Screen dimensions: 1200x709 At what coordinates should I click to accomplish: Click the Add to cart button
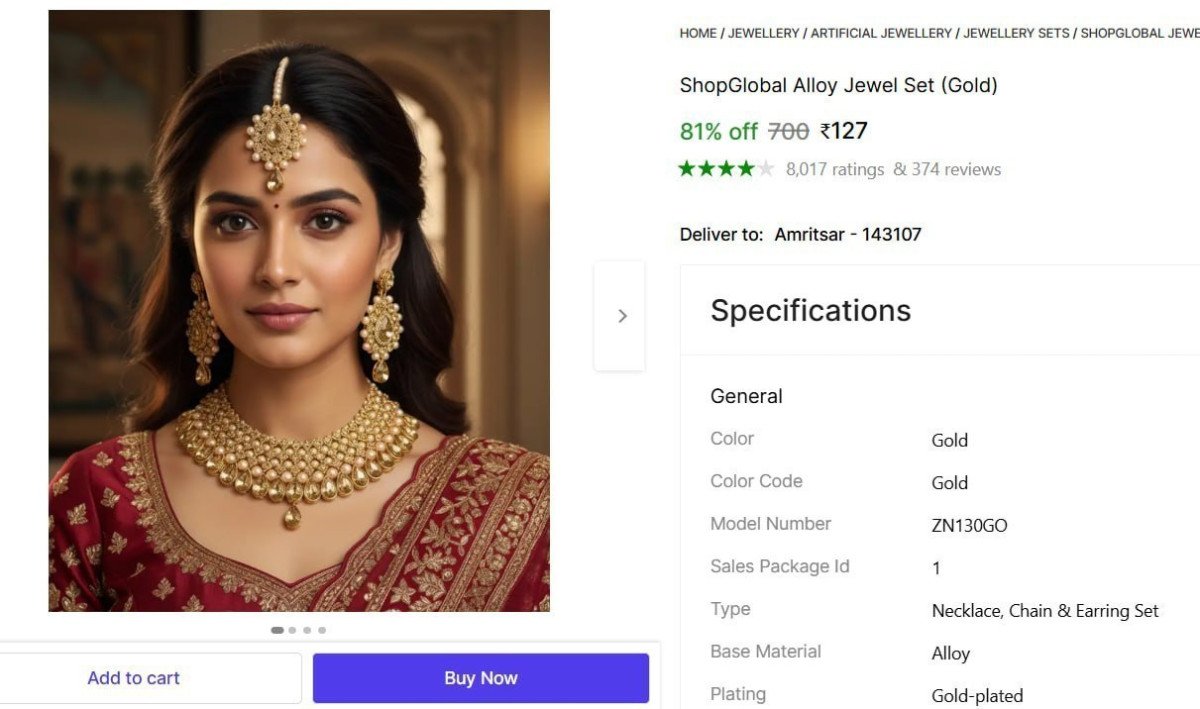pyautogui.click(x=134, y=678)
